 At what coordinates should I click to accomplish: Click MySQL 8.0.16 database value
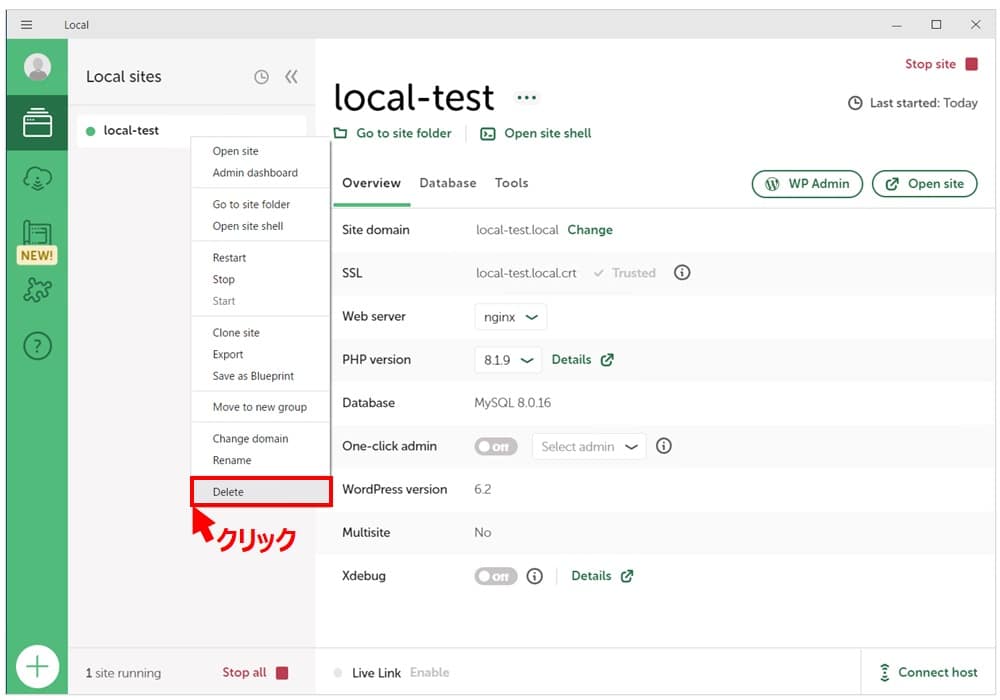[x=512, y=403]
